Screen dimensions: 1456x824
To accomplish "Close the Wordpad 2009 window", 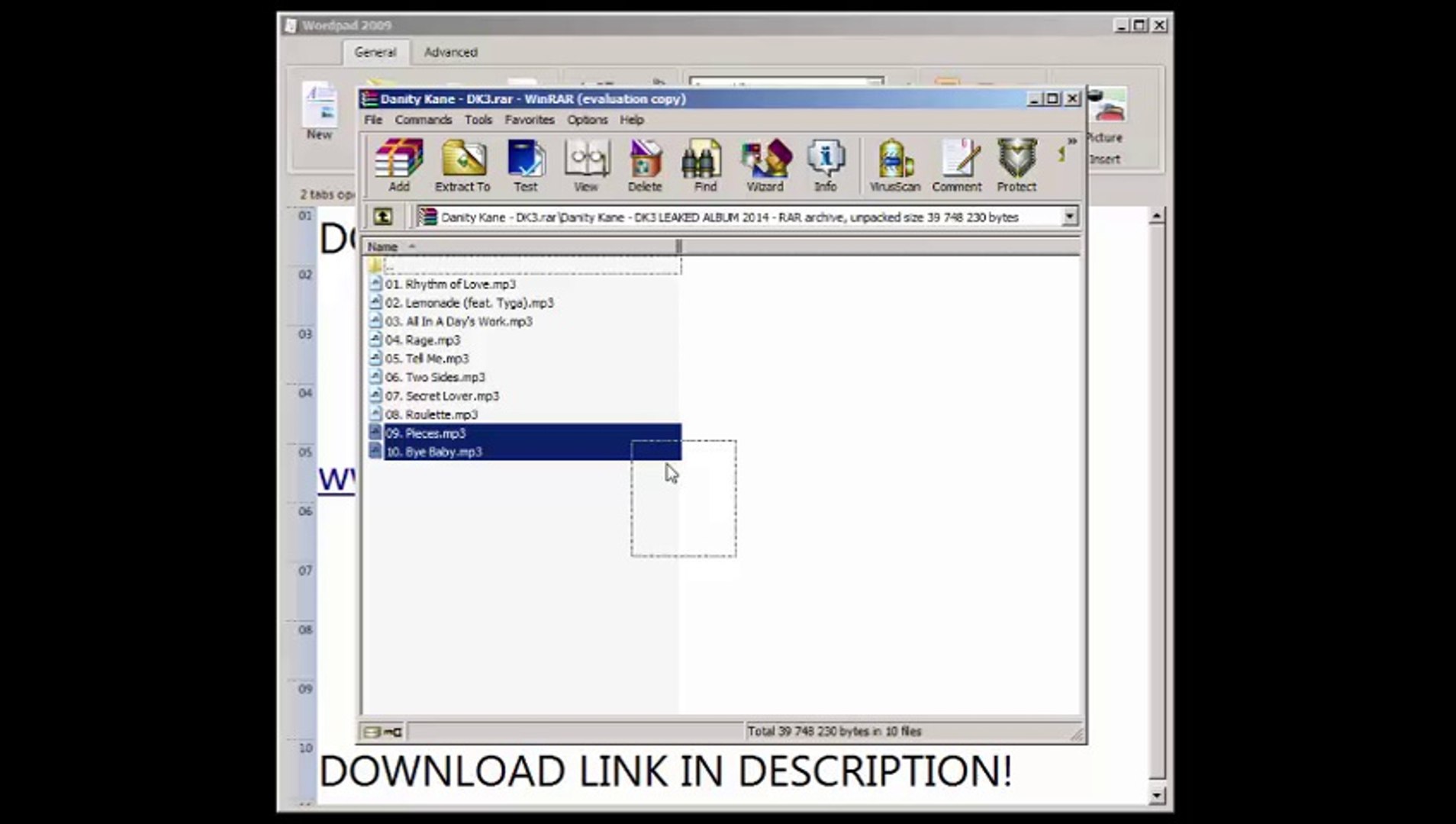I will click(x=1160, y=25).
